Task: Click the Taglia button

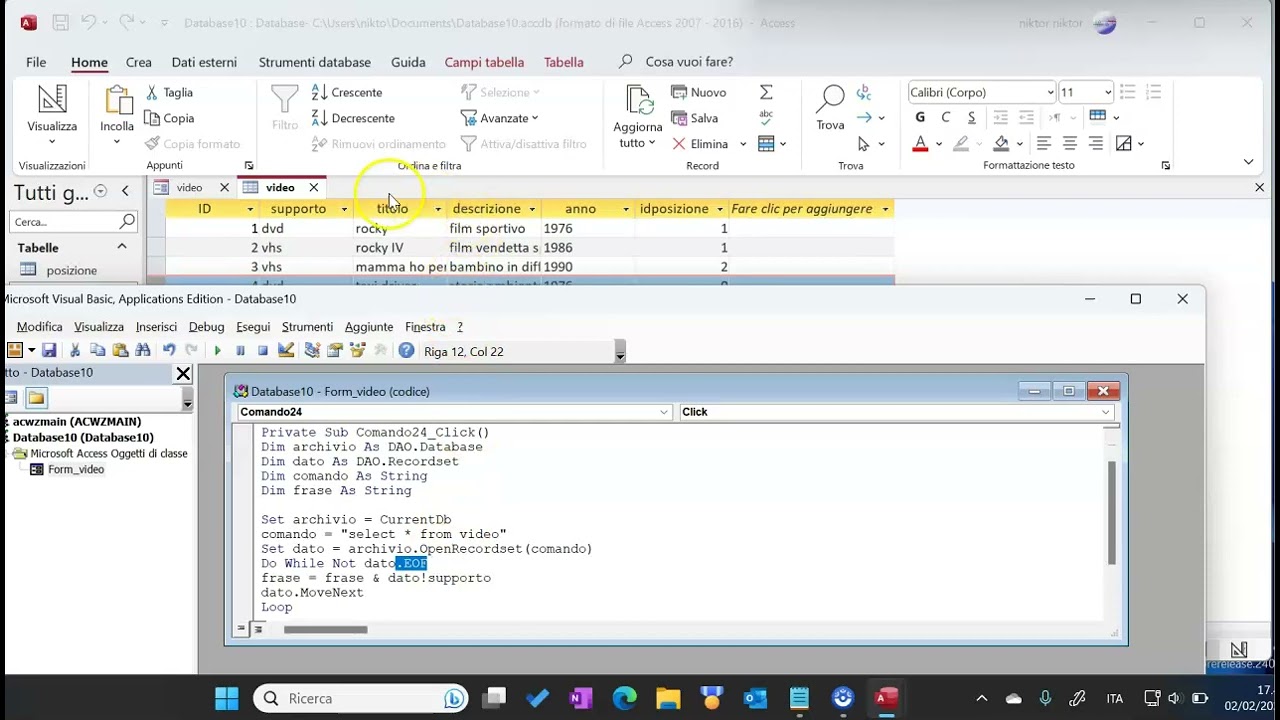Action: pyautogui.click(x=169, y=92)
